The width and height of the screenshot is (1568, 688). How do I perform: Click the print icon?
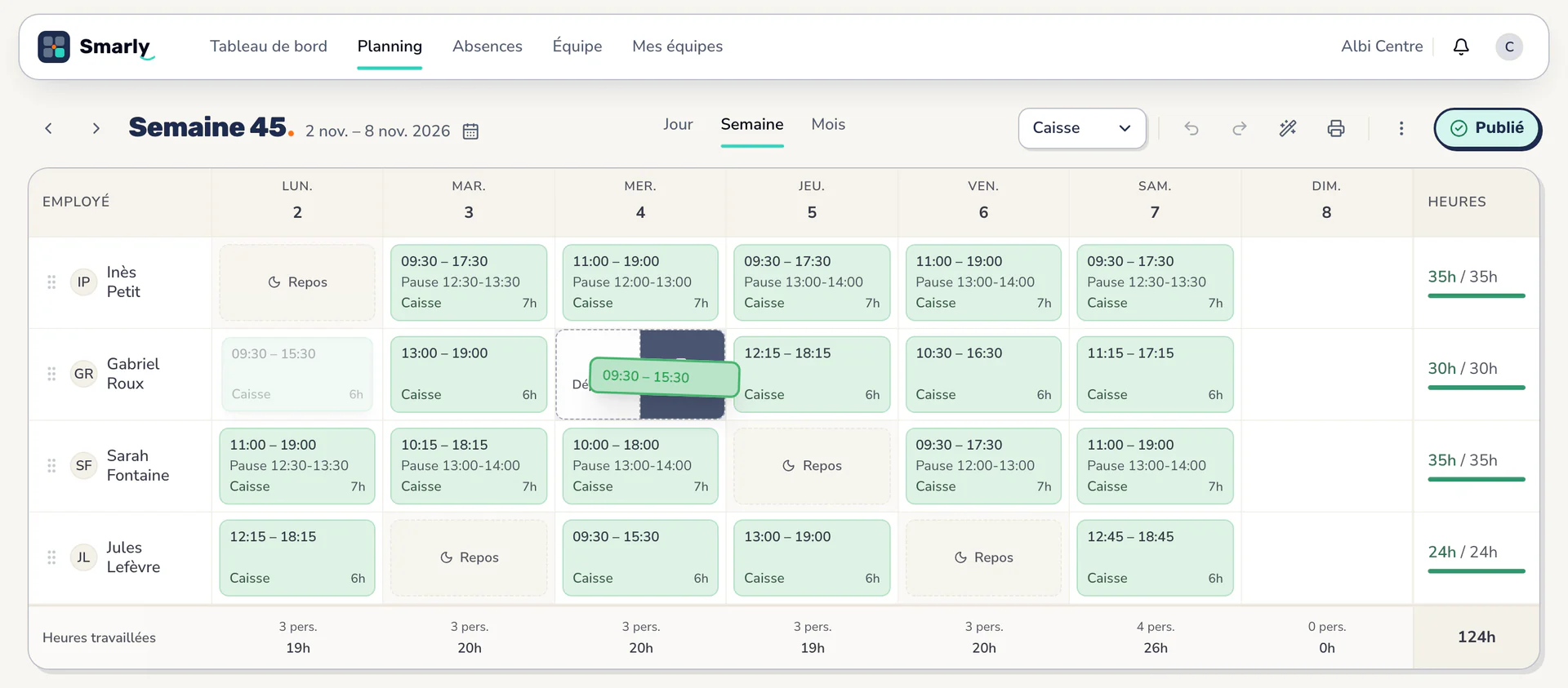(x=1336, y=128)
